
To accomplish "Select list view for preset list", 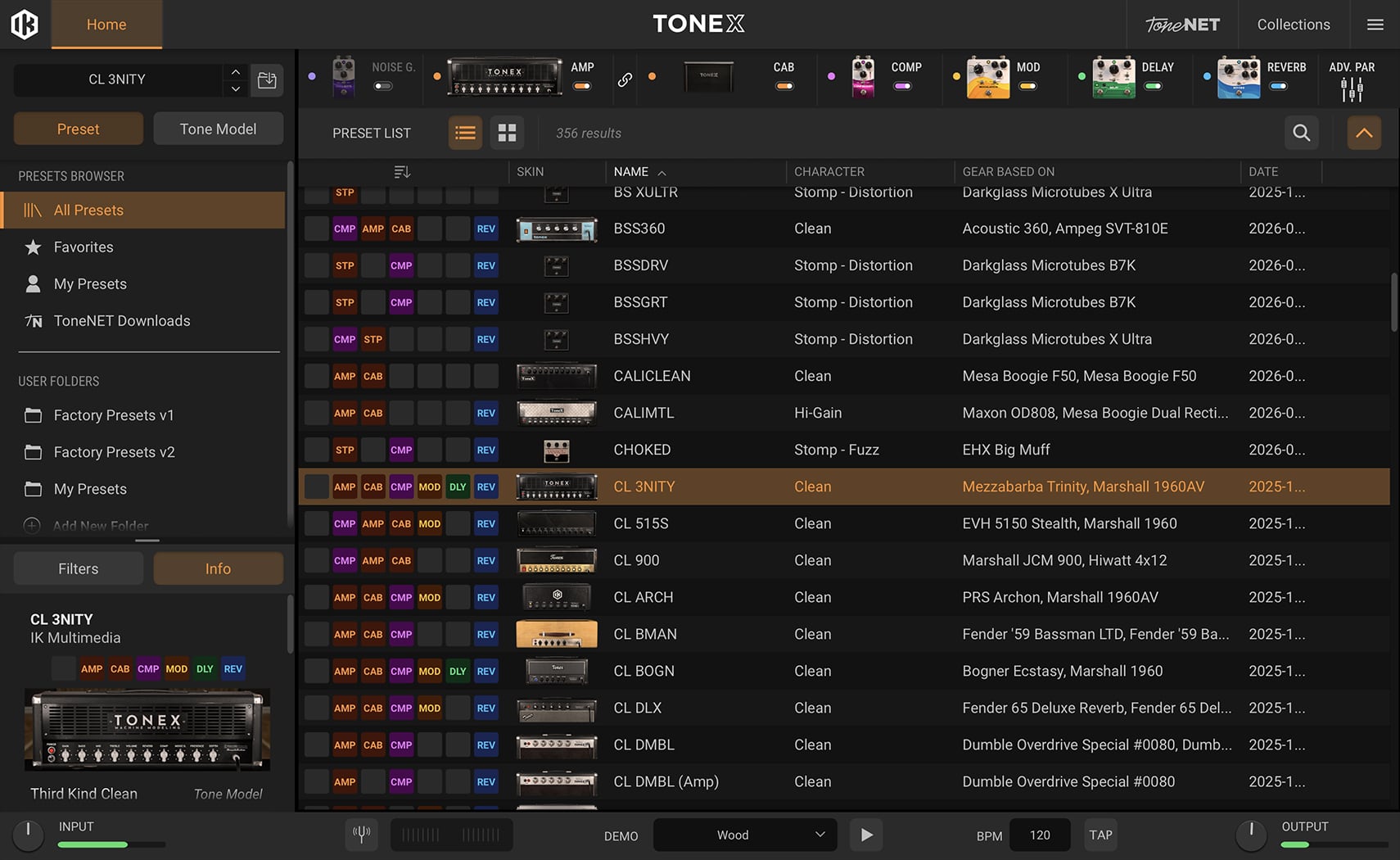I will pos(465,133).
